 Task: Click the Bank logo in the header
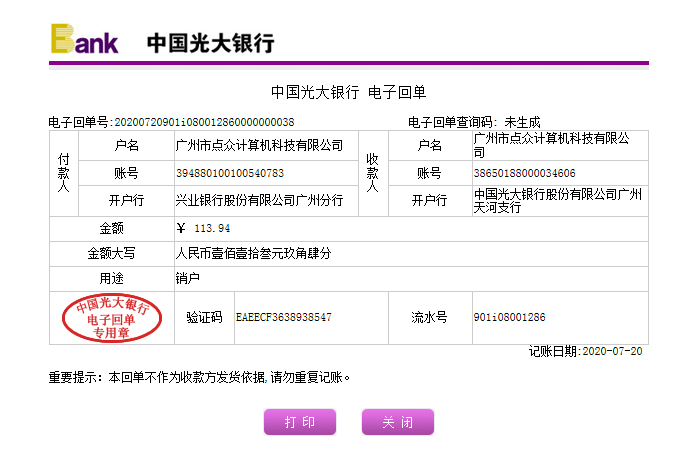[84, 39]
